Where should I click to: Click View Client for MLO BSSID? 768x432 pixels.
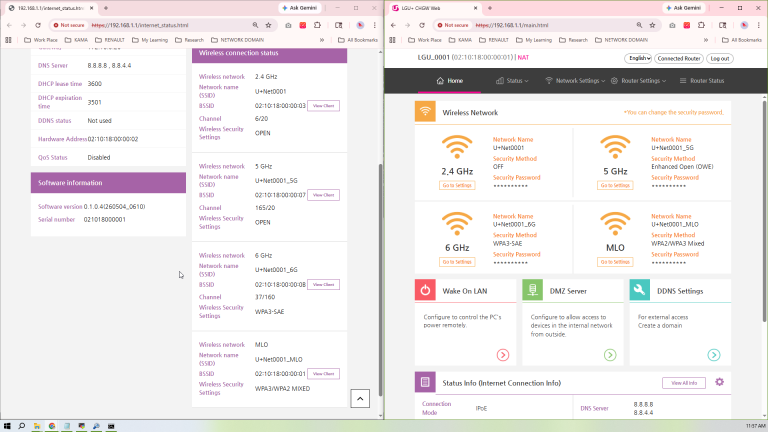(323, 374)
